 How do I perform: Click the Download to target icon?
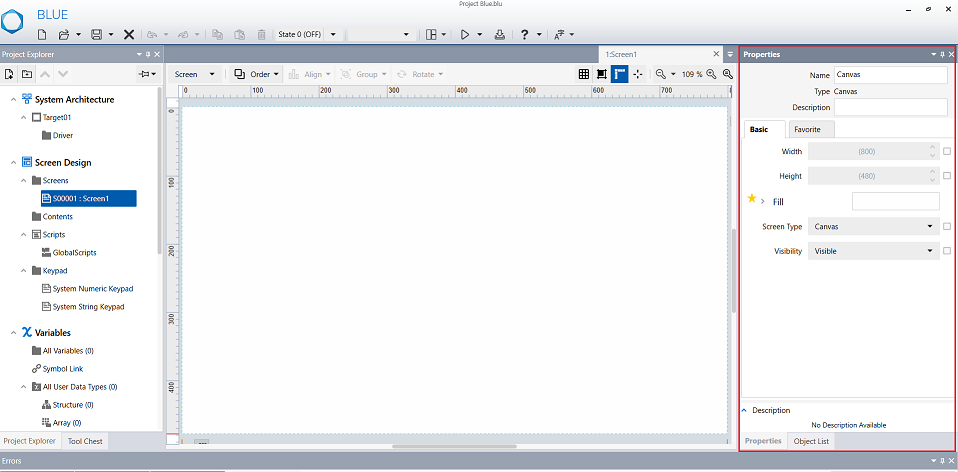[499, 34]
